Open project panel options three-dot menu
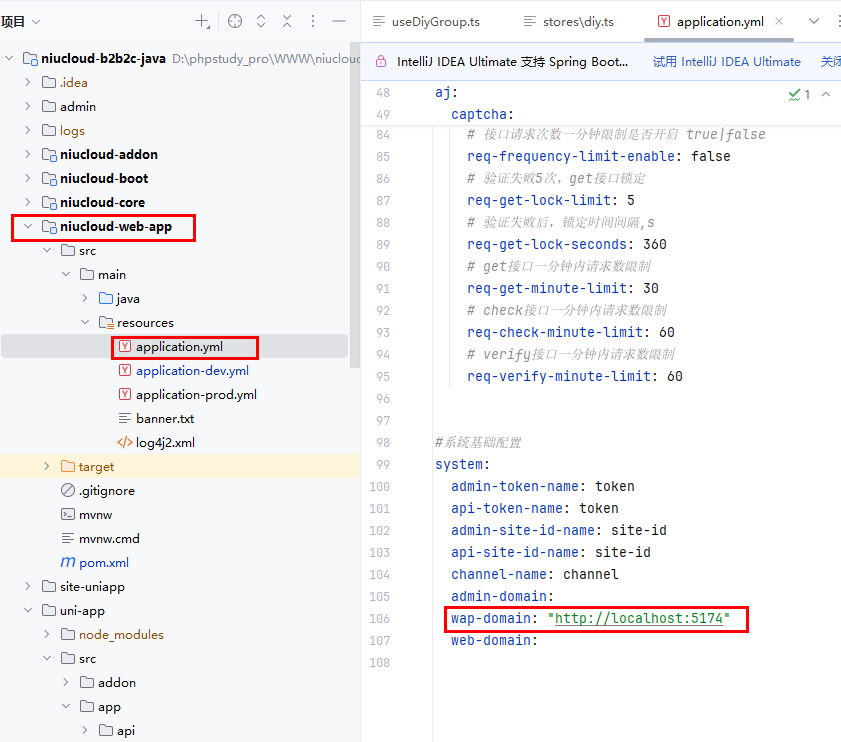This screenshot has height=742, width=841. pyautogui.click(x=313, y=21)
